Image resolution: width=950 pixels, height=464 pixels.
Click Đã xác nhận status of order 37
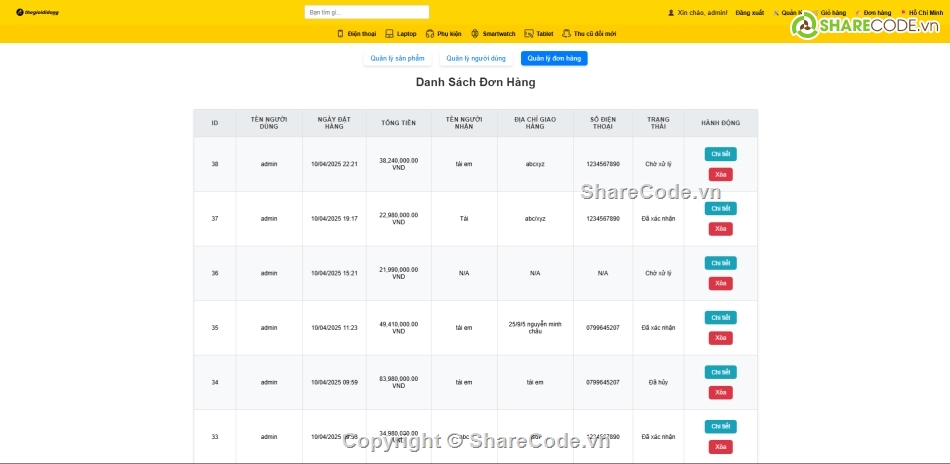coord(658,219)
